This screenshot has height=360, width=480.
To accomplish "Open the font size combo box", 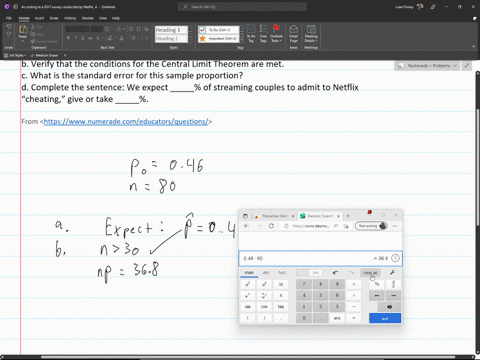I will click(97, 29).
